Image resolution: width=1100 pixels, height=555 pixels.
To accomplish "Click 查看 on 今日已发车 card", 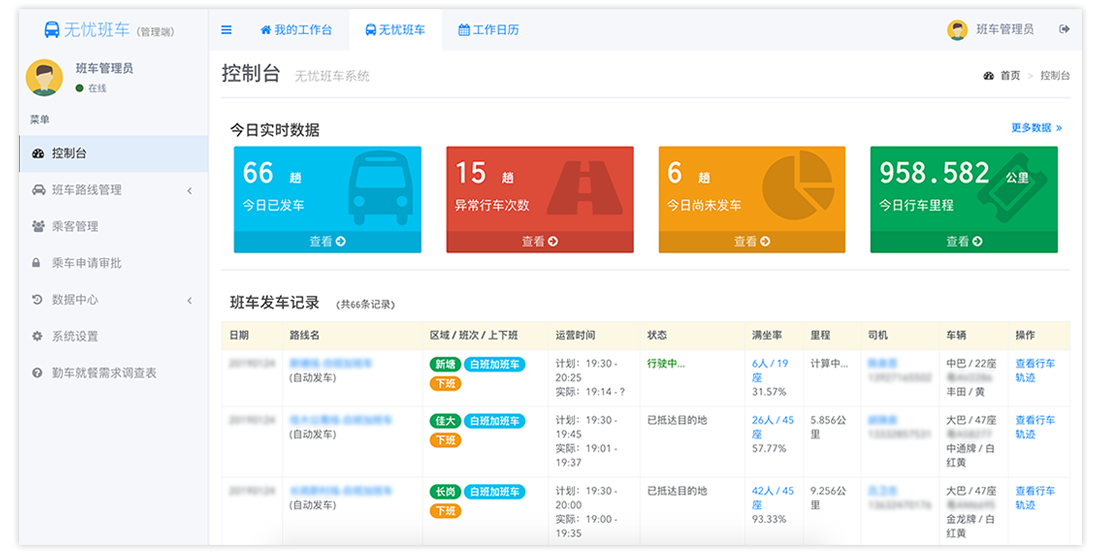I will (327, 242).
